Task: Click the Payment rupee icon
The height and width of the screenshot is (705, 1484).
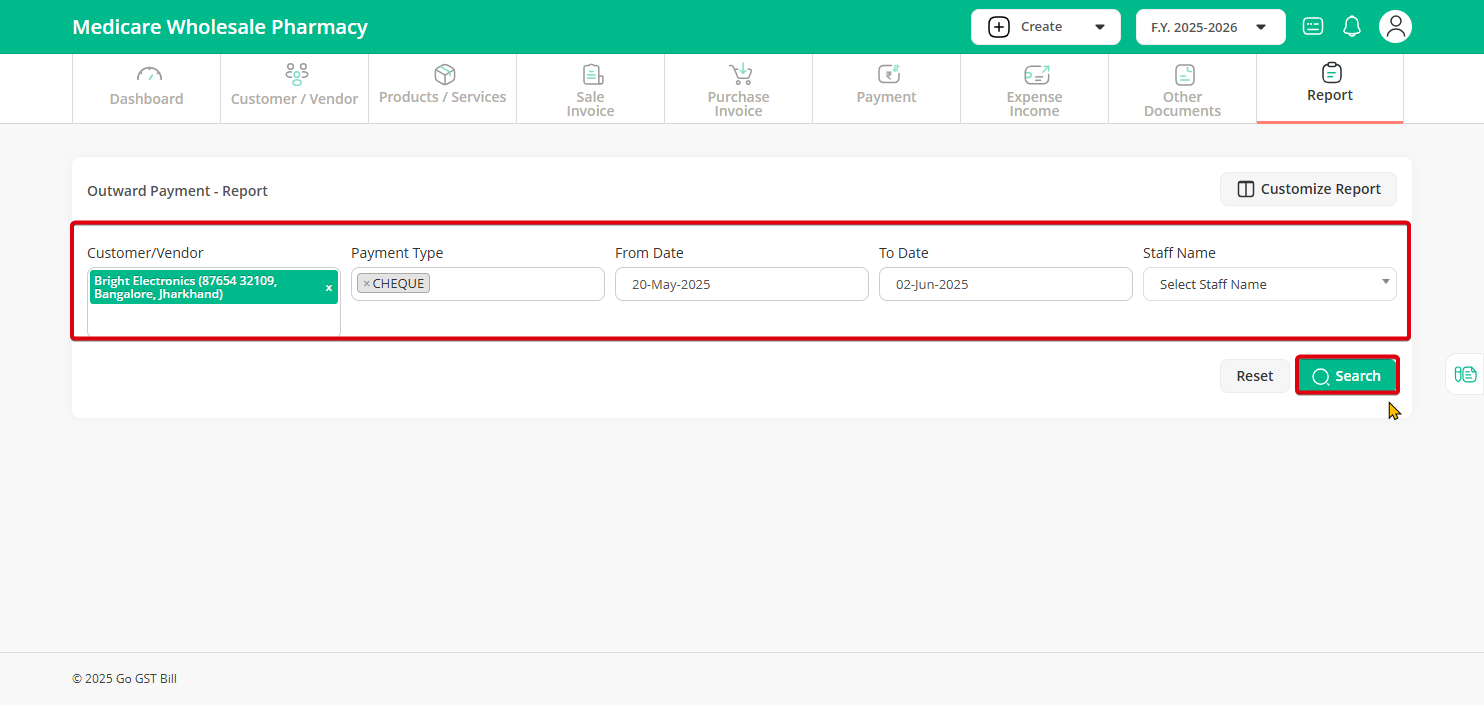Action: click(889, 74)
